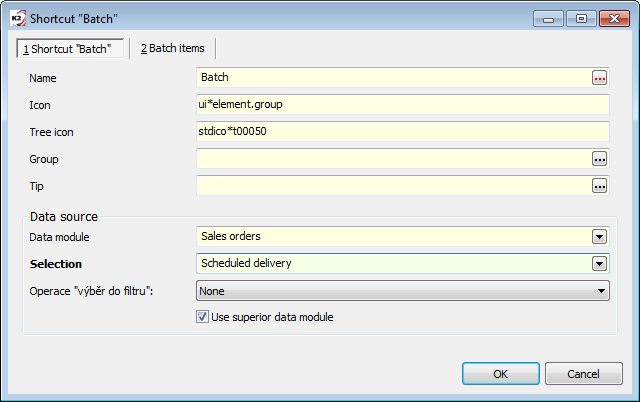Toggle the Use superior data module checkbox

pyautogui.click(x=205, y=317)
